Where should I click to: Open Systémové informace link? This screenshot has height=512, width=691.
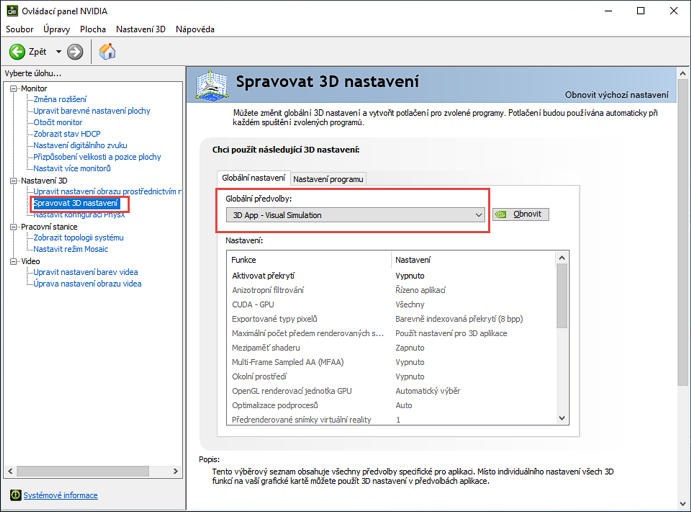pos(60,495)
